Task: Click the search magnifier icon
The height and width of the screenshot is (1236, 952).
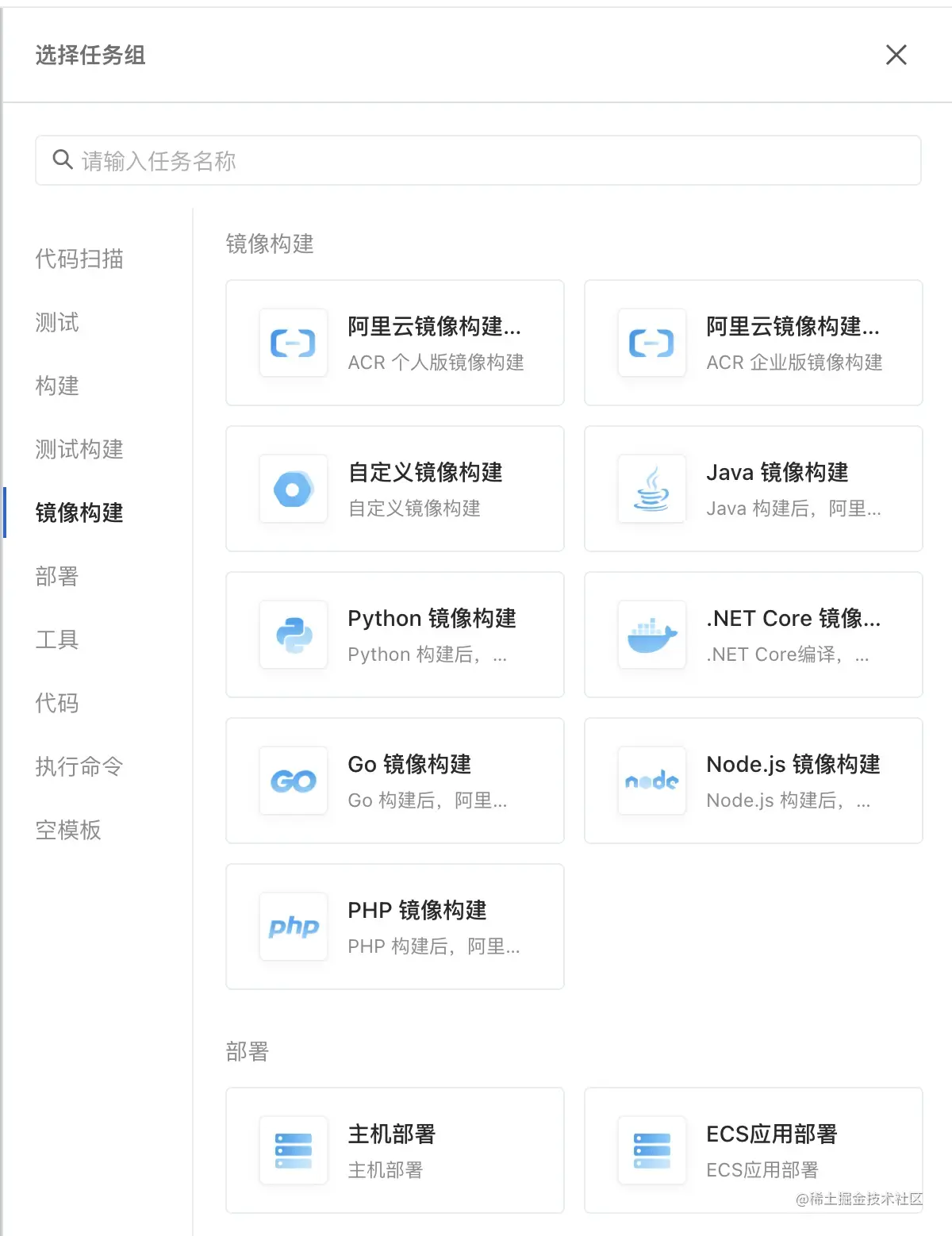Action: click(x=63, y=159)
